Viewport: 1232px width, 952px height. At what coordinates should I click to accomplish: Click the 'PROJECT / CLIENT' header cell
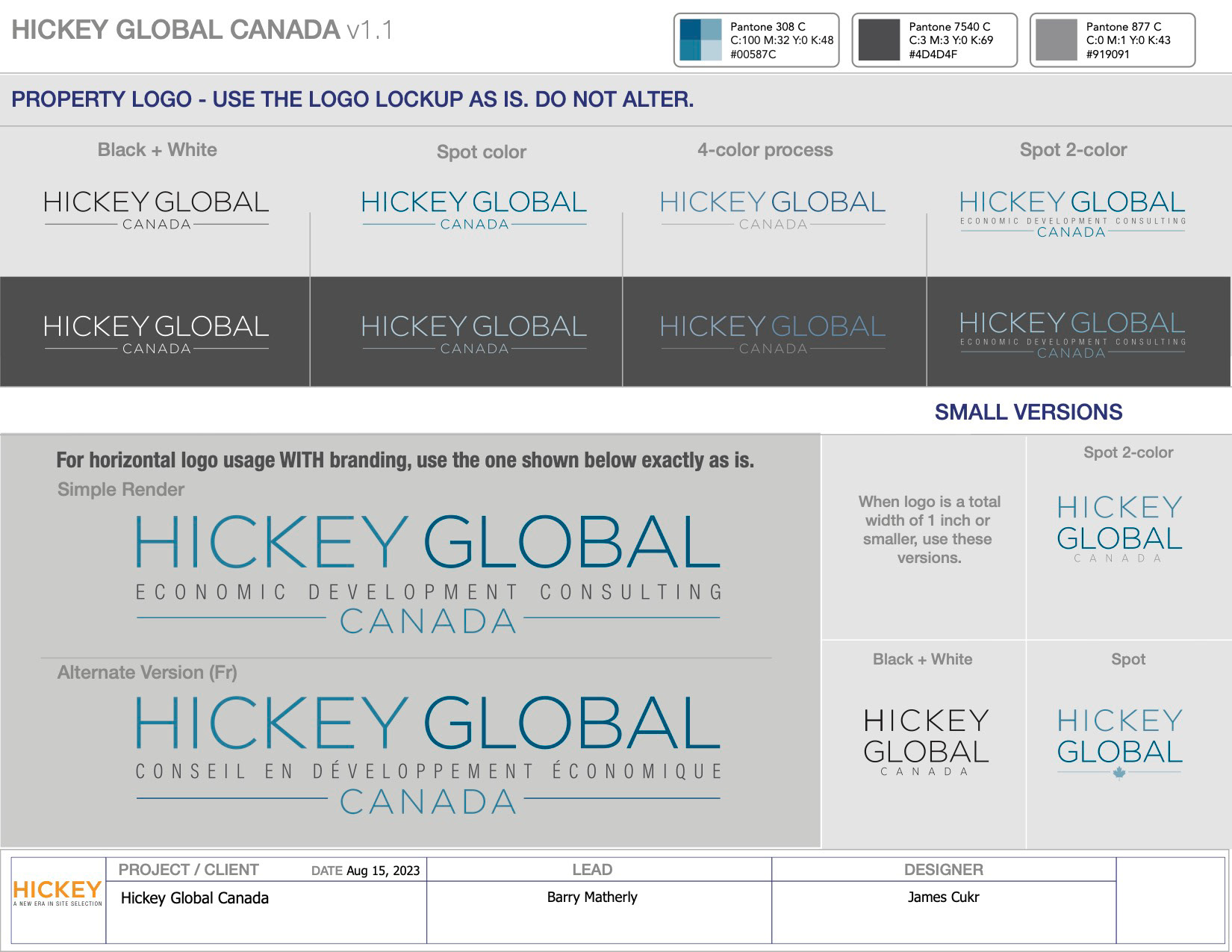(188, 870)
